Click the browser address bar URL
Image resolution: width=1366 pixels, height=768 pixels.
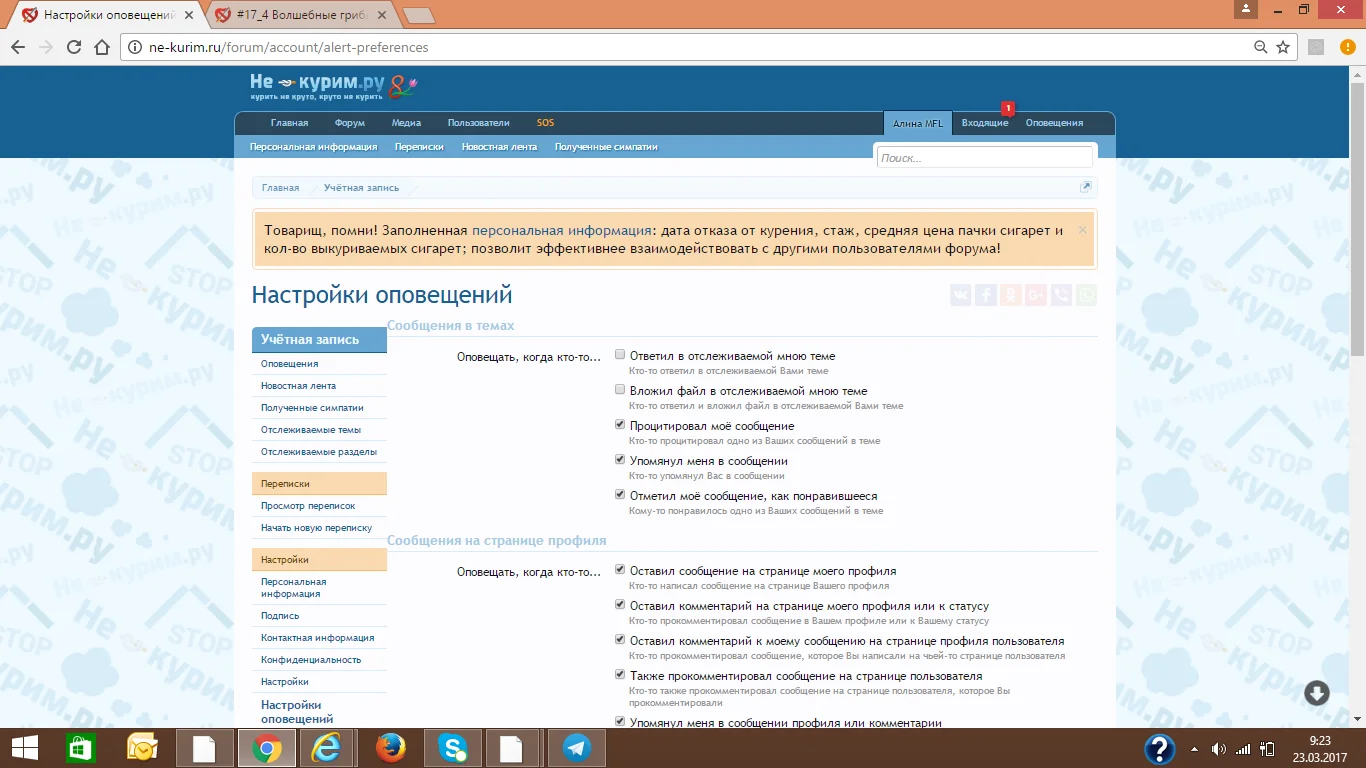288,47
